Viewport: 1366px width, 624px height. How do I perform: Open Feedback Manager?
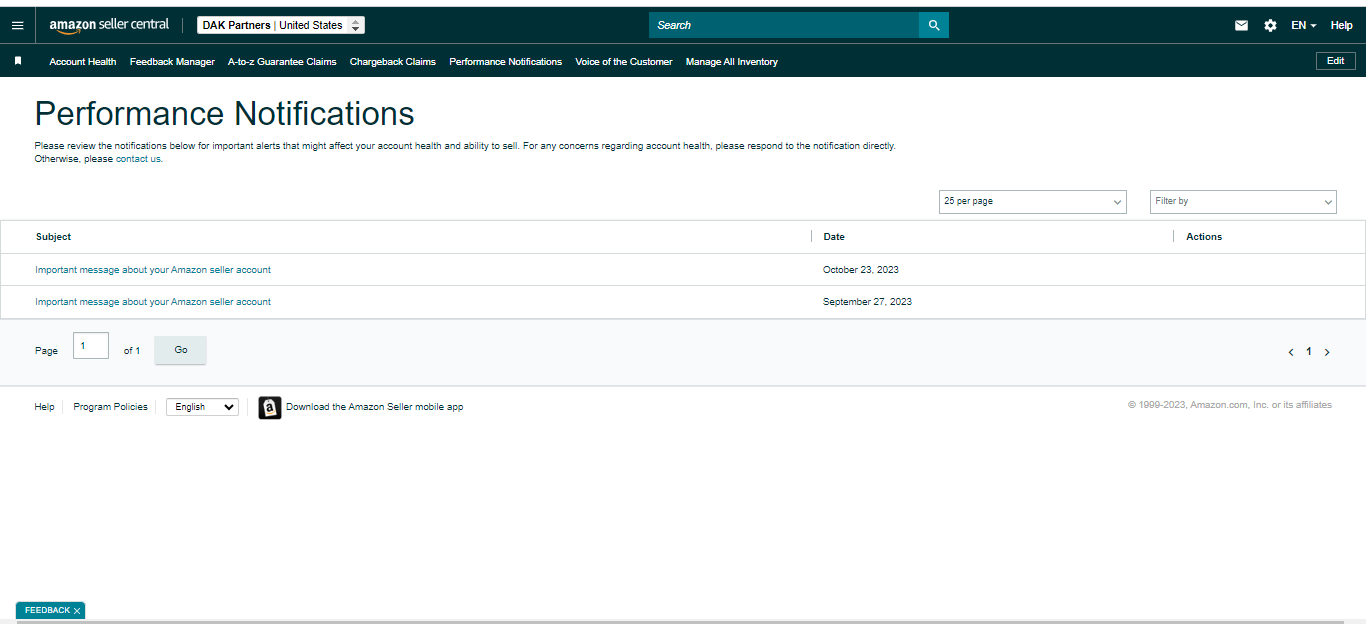coord(172,61)
